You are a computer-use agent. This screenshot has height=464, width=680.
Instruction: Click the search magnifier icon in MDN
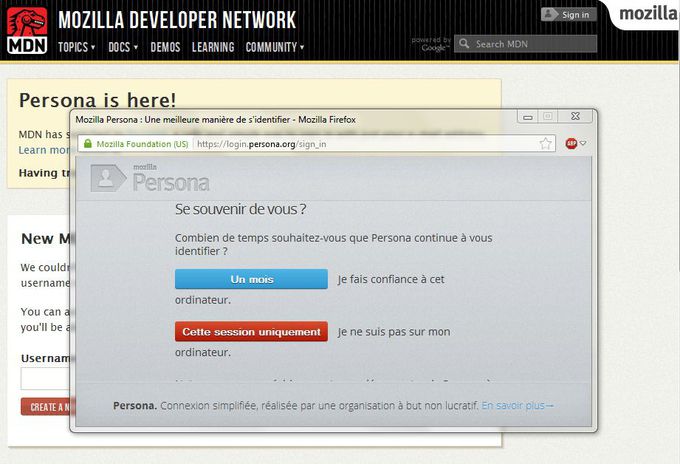pos(464,43)
